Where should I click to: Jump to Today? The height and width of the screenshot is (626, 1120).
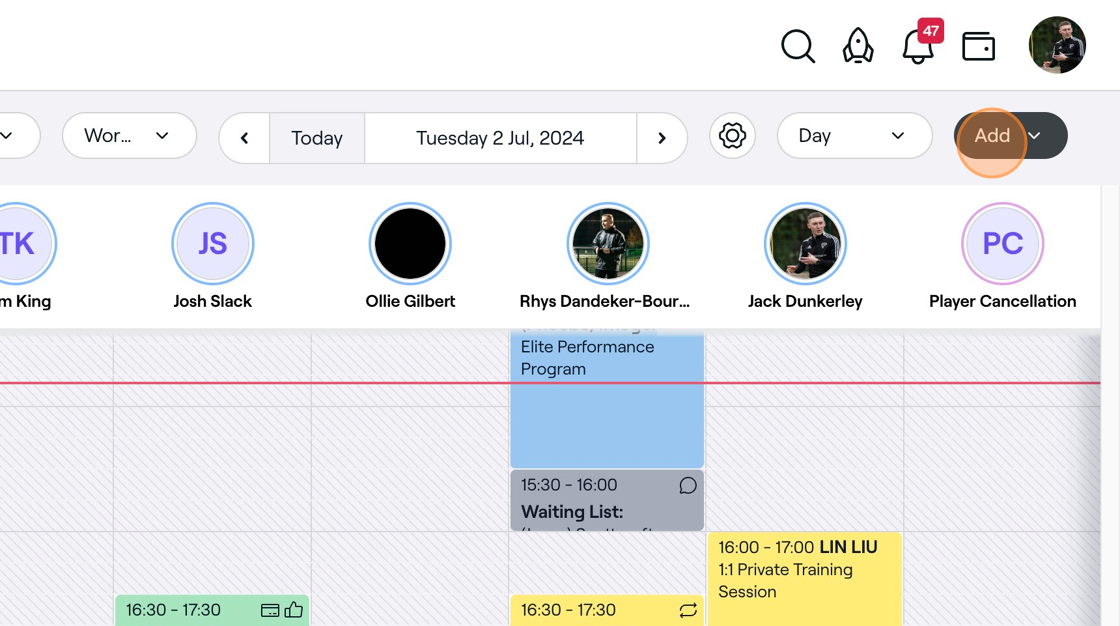[317, 138]
